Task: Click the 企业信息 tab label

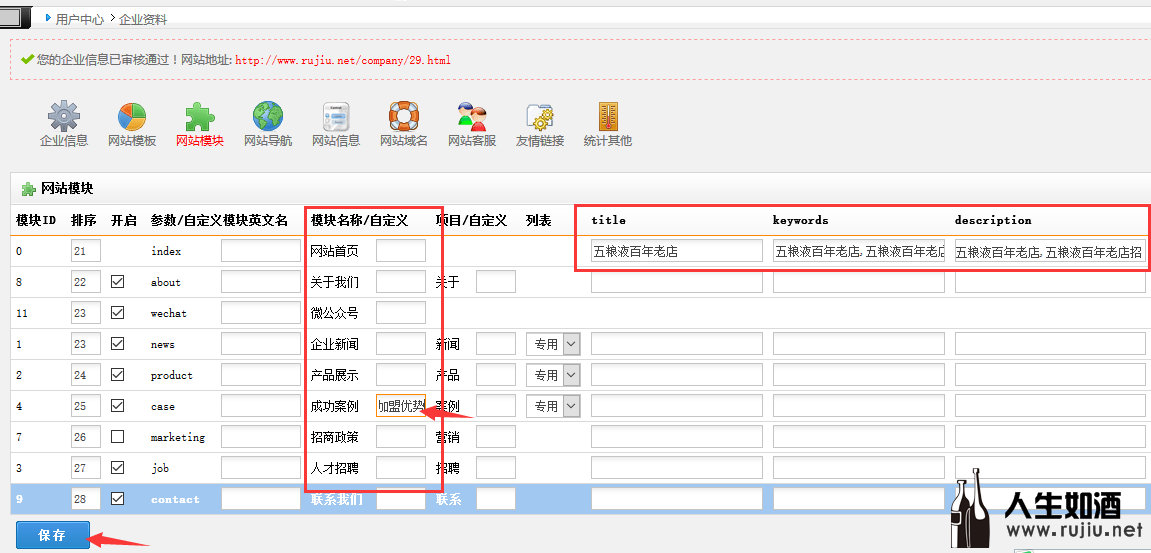Action: tap(64, 141)
